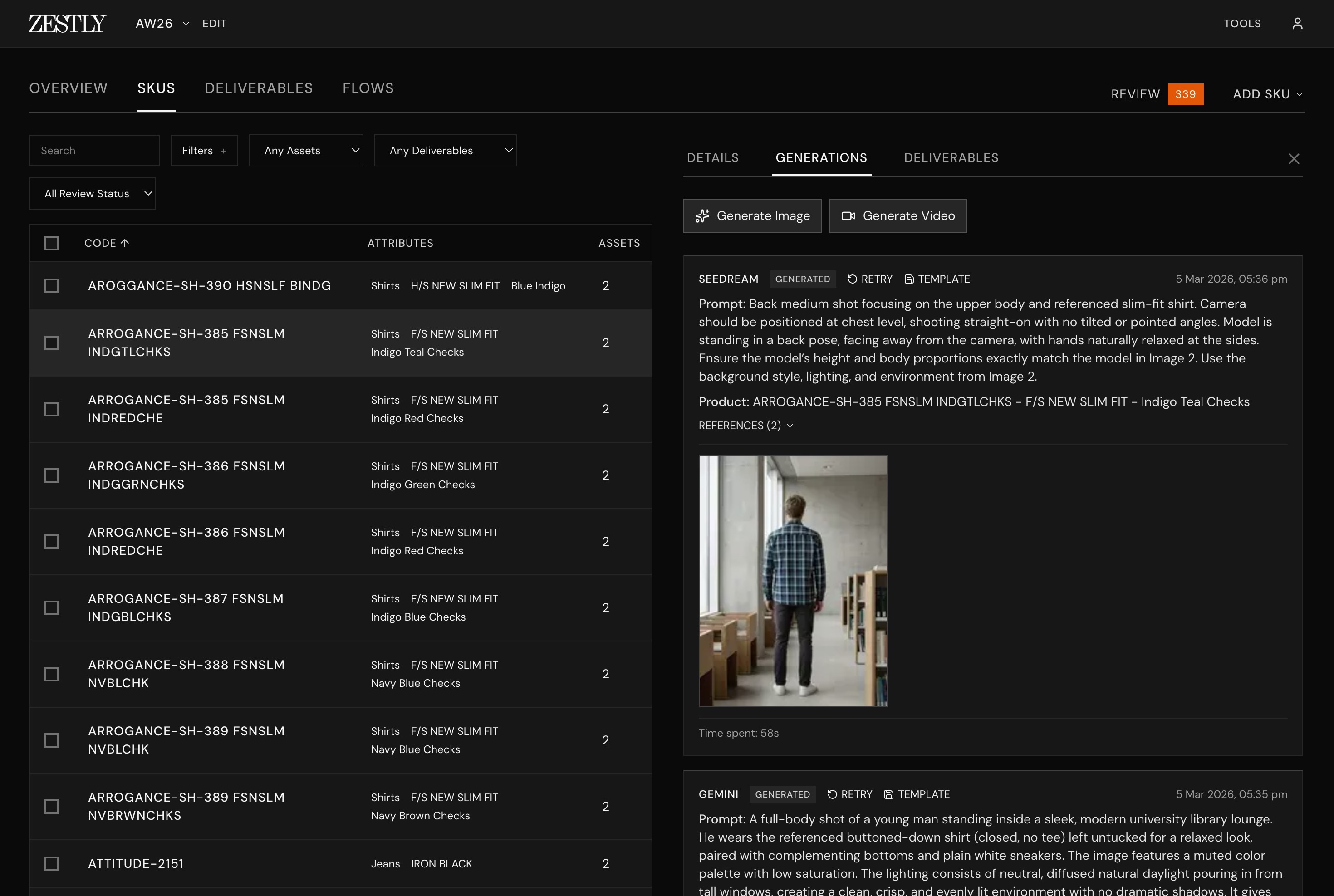Check the checkbox for AROGGANCE-SH-390 HSNSLF BINDG
Viewport: 1334px width, 896px height.
pos(51,286)
